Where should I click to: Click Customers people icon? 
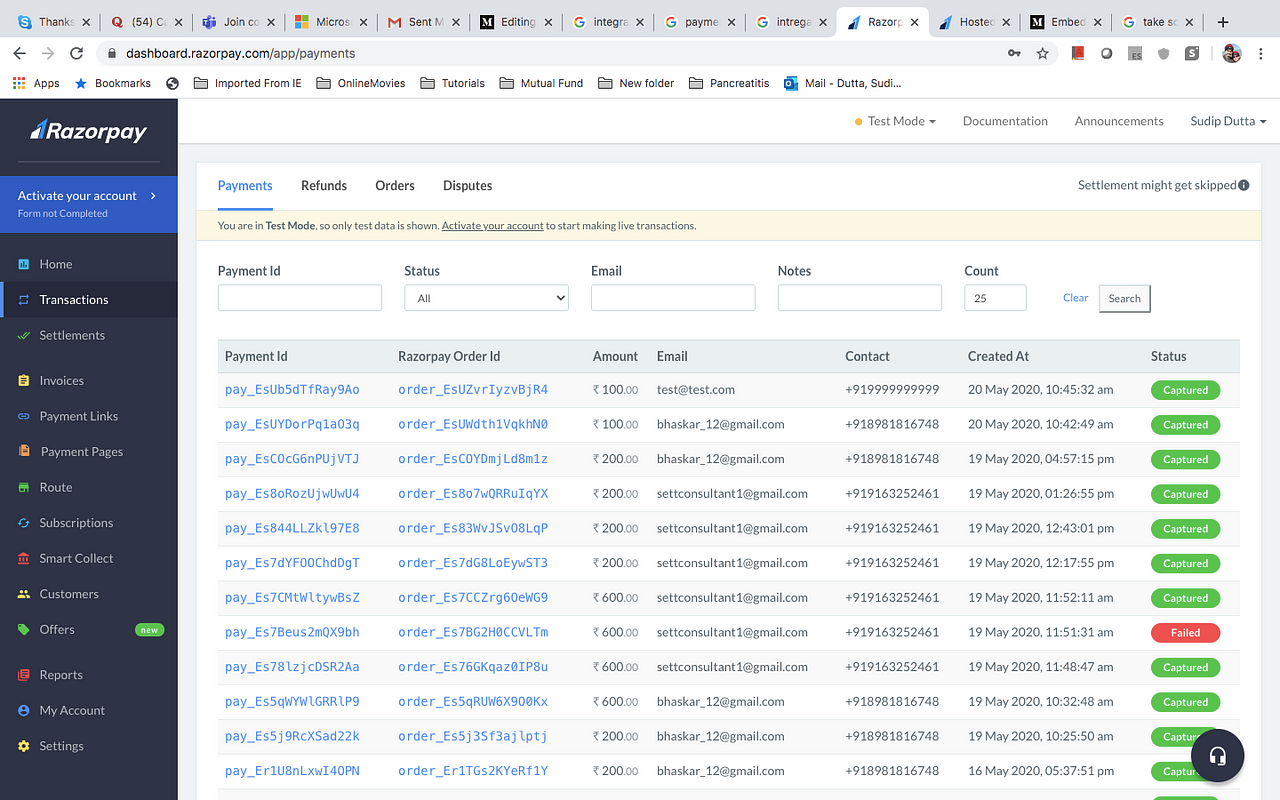[23, 594]
